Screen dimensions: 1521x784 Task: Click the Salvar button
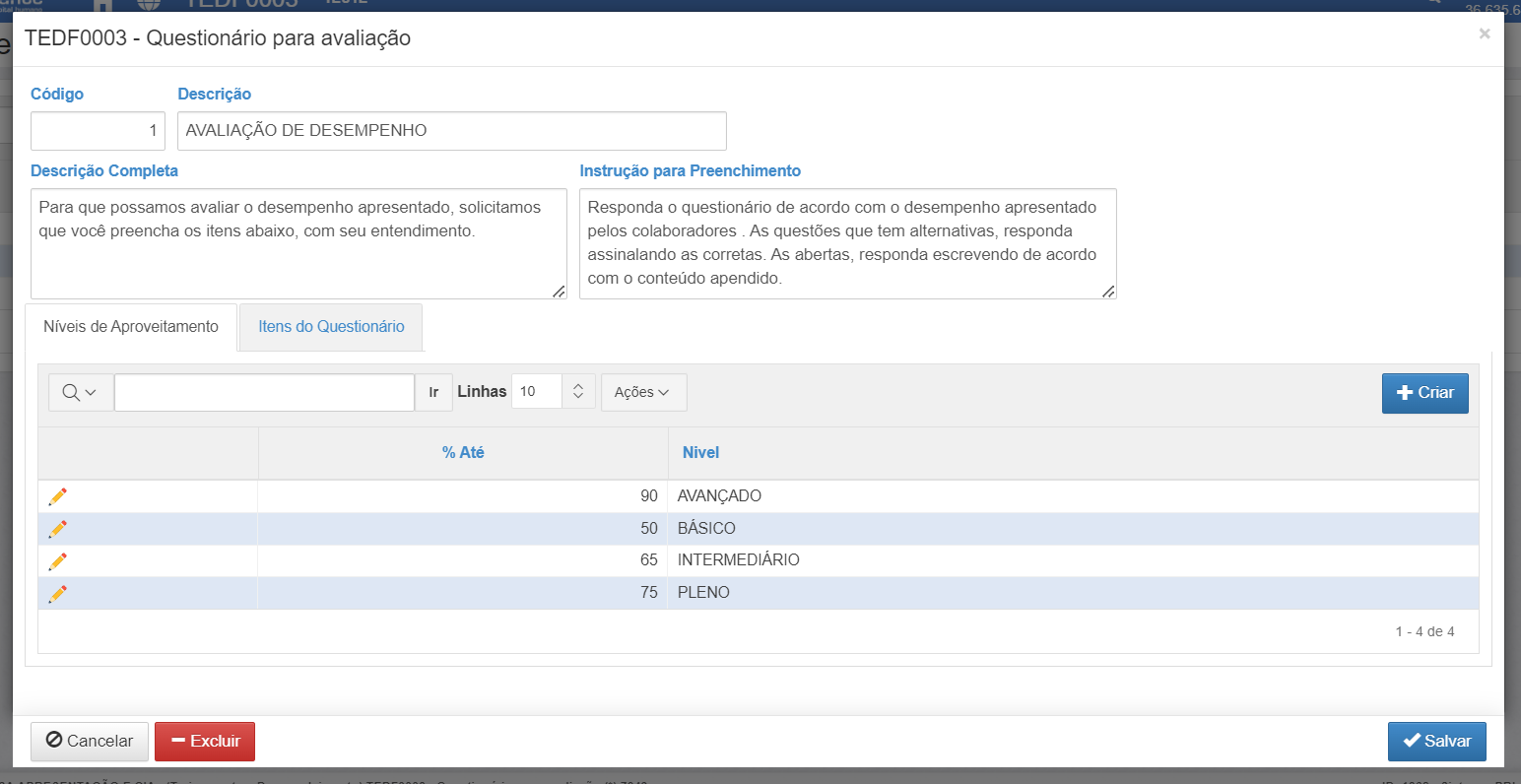tap(1437, 742)
